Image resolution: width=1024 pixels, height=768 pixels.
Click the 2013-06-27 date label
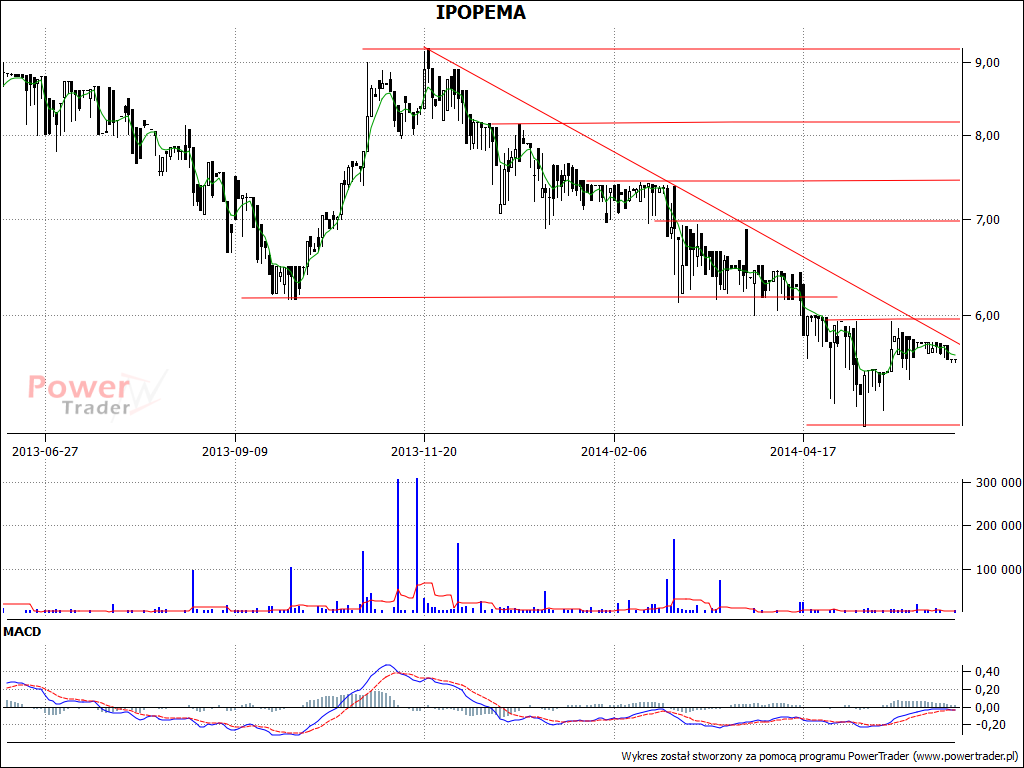tap(45, 451)
